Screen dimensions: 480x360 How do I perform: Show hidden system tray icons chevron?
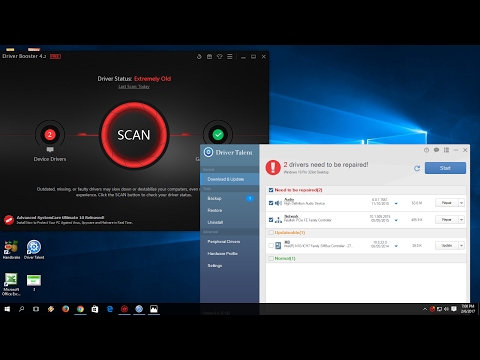point(425,309)
